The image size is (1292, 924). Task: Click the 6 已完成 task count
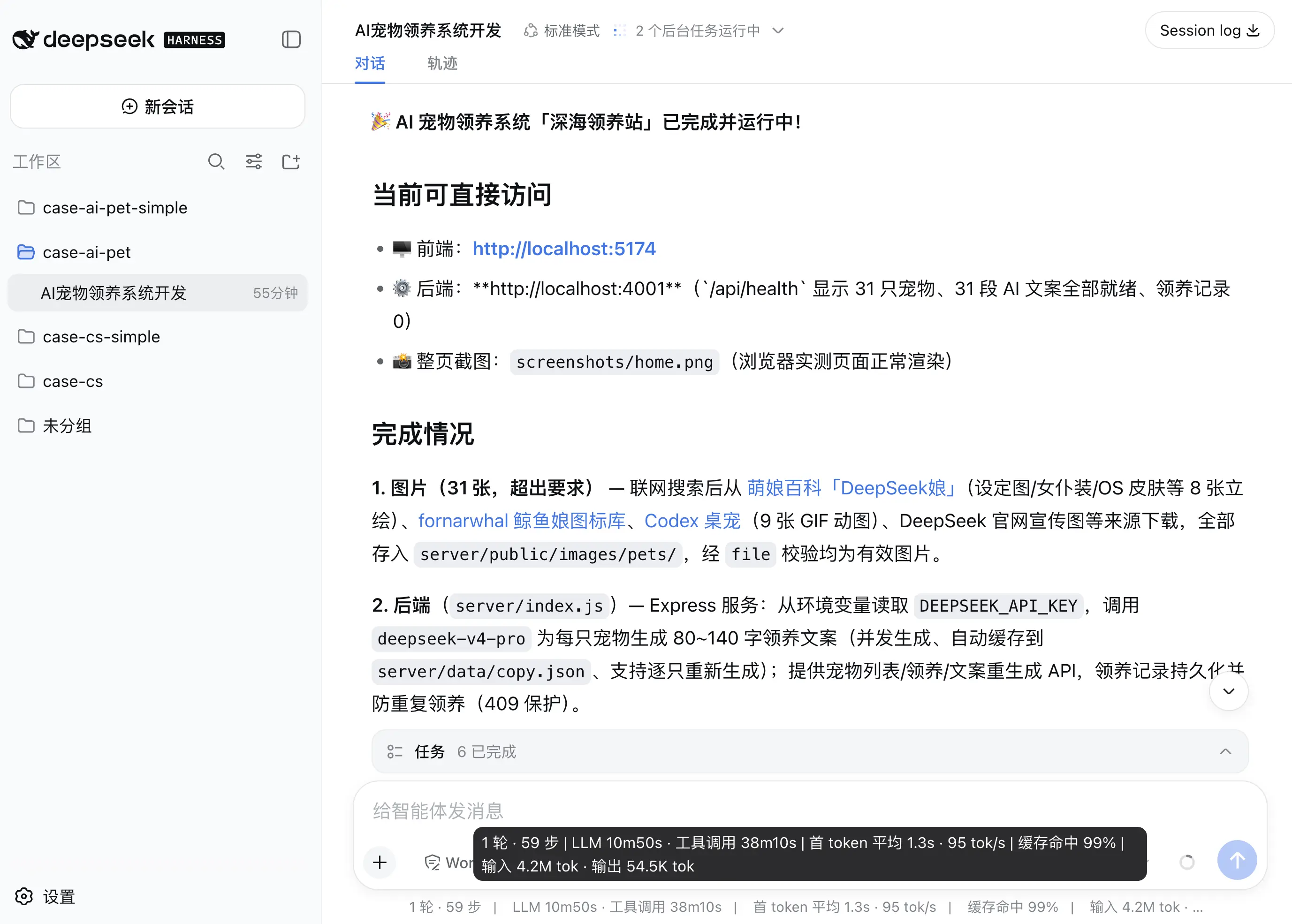tap(486, 751)
